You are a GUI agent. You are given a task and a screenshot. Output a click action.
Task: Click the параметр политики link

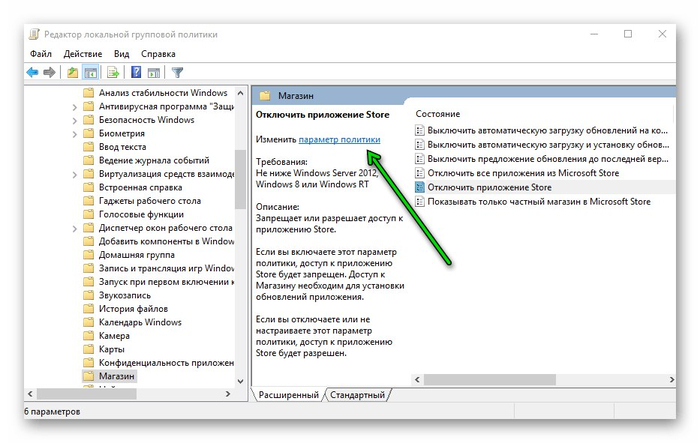[339, 141]
